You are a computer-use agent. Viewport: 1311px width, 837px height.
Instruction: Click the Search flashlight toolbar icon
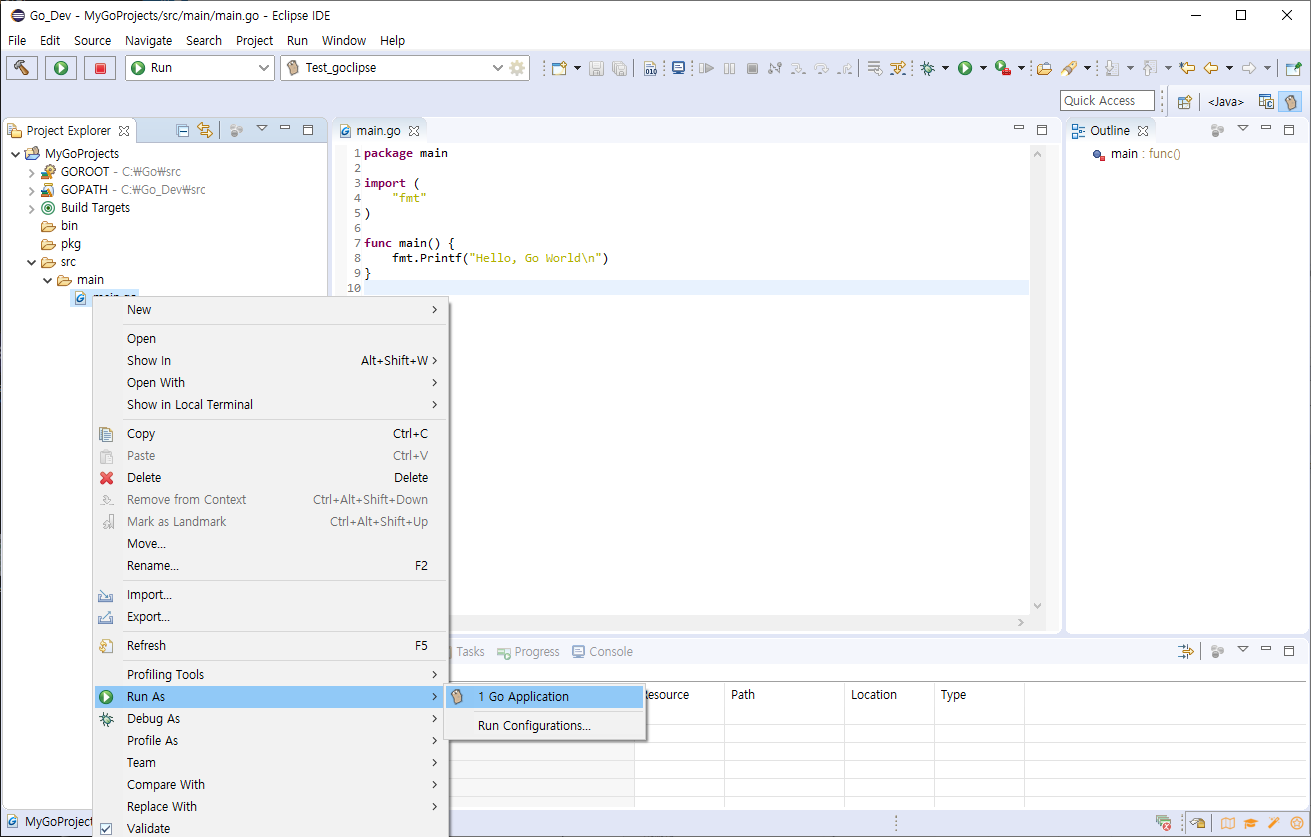[x=1069, y=68]
